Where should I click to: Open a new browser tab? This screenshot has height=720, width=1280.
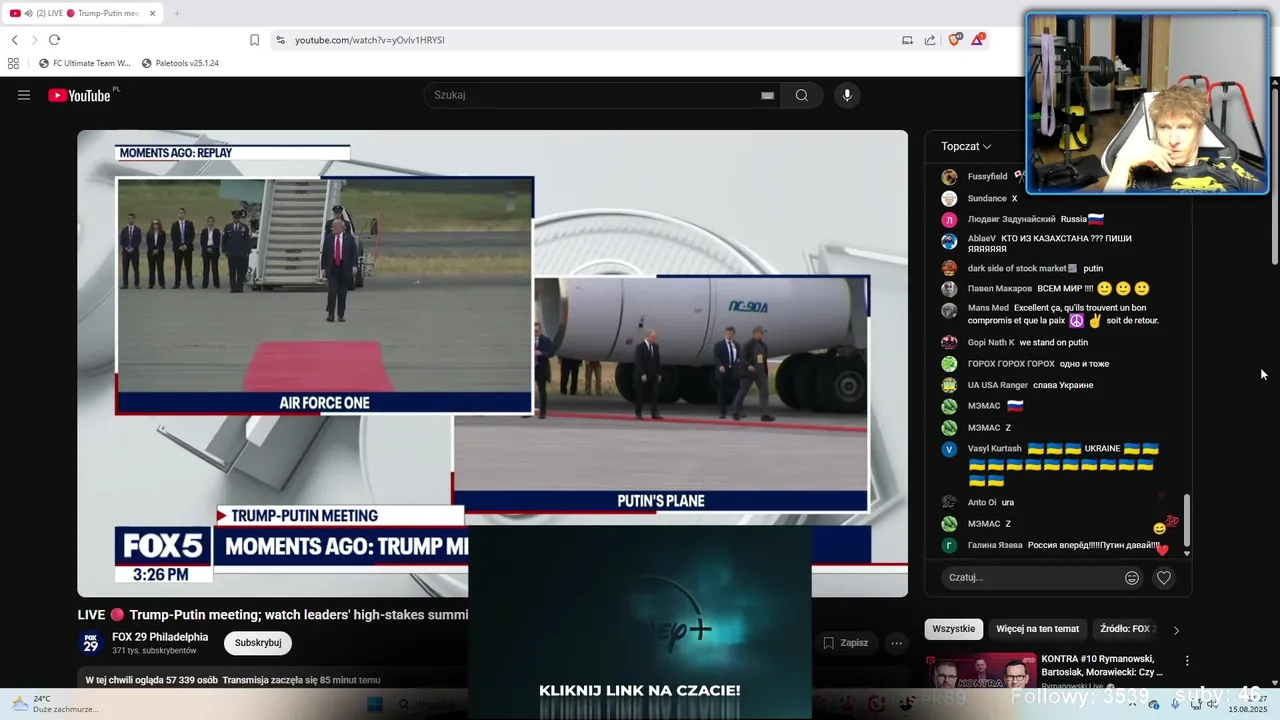coord(177,13)
